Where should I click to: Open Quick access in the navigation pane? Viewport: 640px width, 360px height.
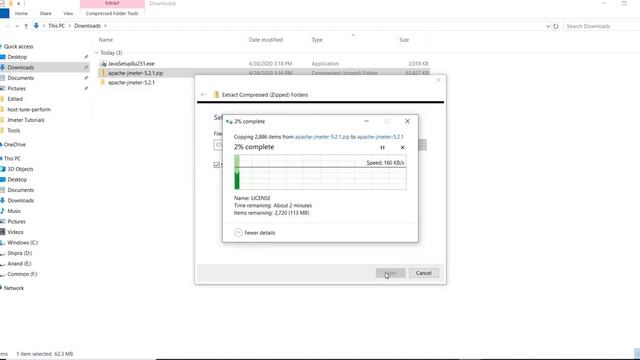point(18,47)
